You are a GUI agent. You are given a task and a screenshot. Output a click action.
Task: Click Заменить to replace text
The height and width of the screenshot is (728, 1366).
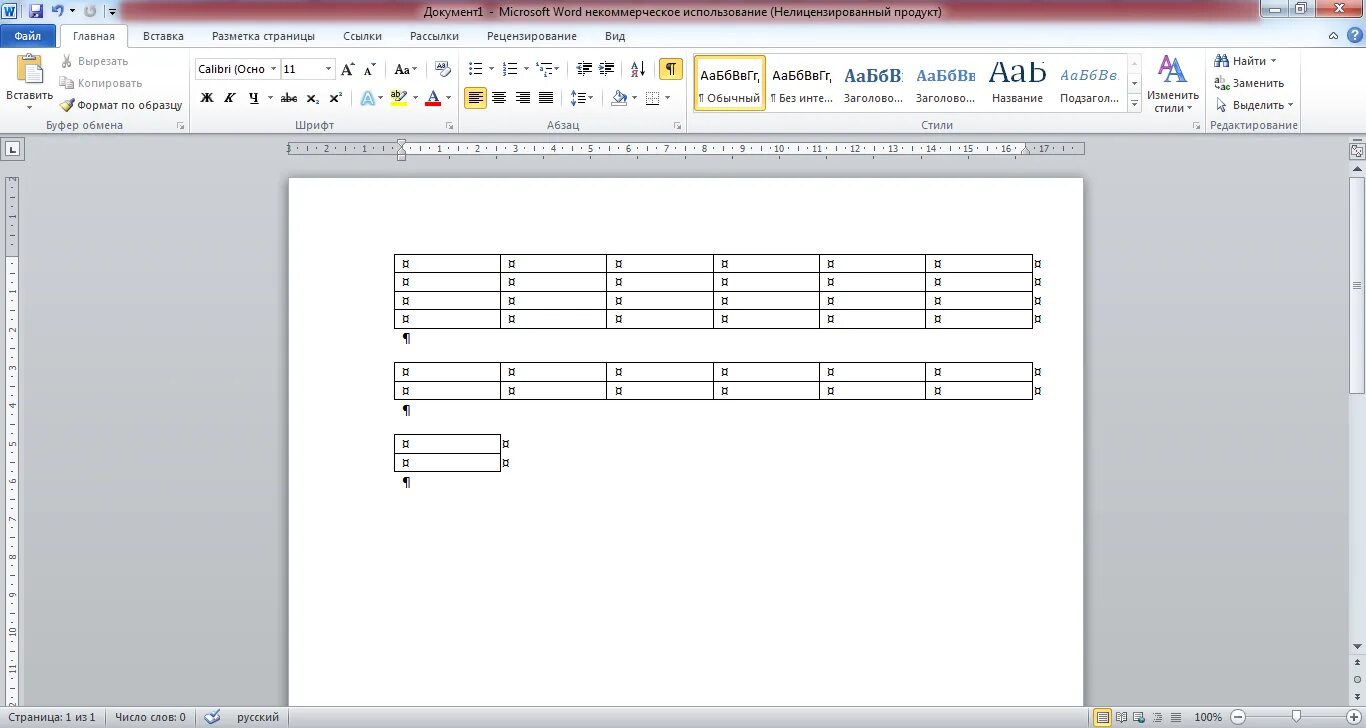click(1249, 83)
